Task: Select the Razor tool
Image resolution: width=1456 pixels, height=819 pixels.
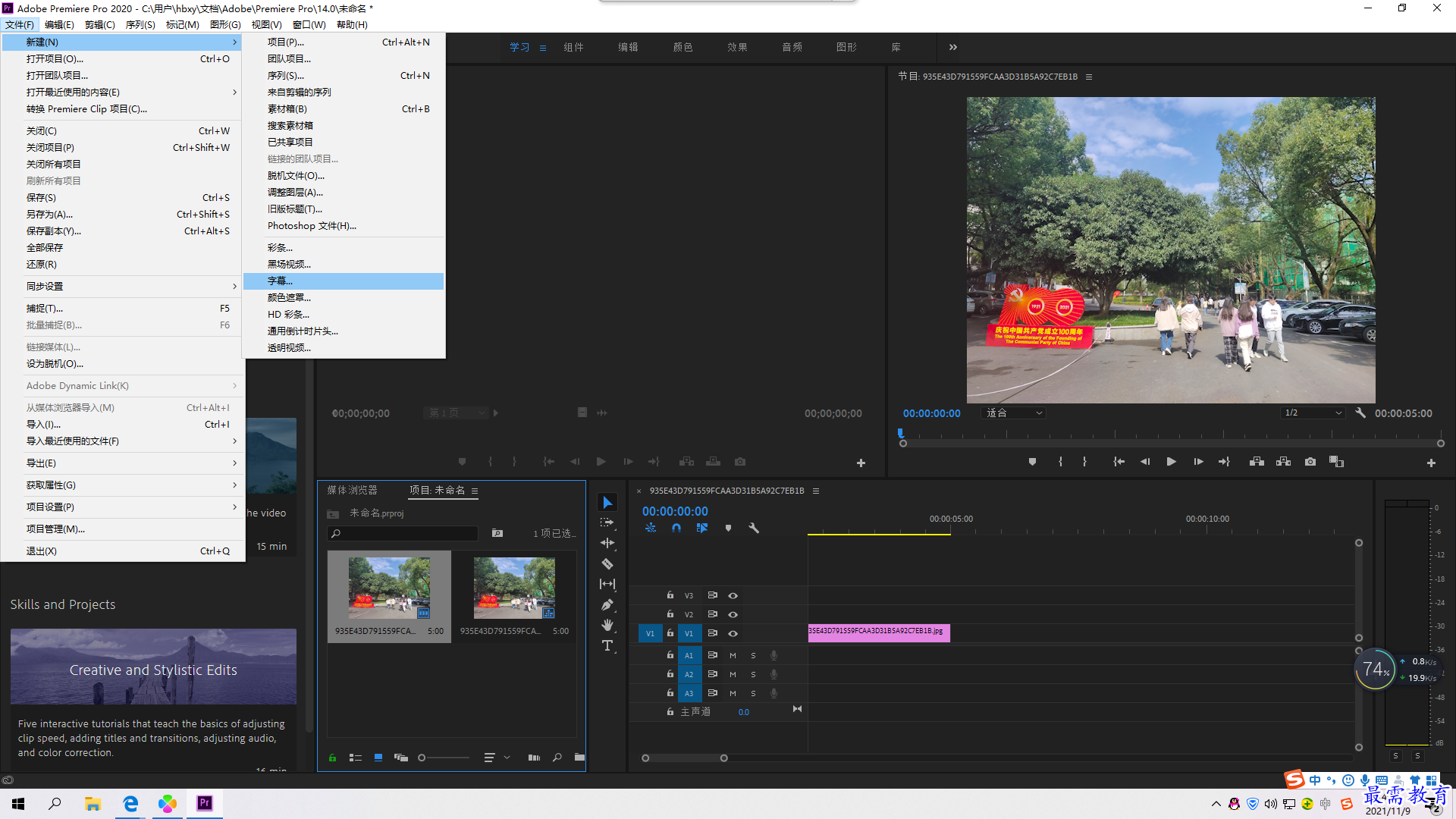Action: coord(607,563)
